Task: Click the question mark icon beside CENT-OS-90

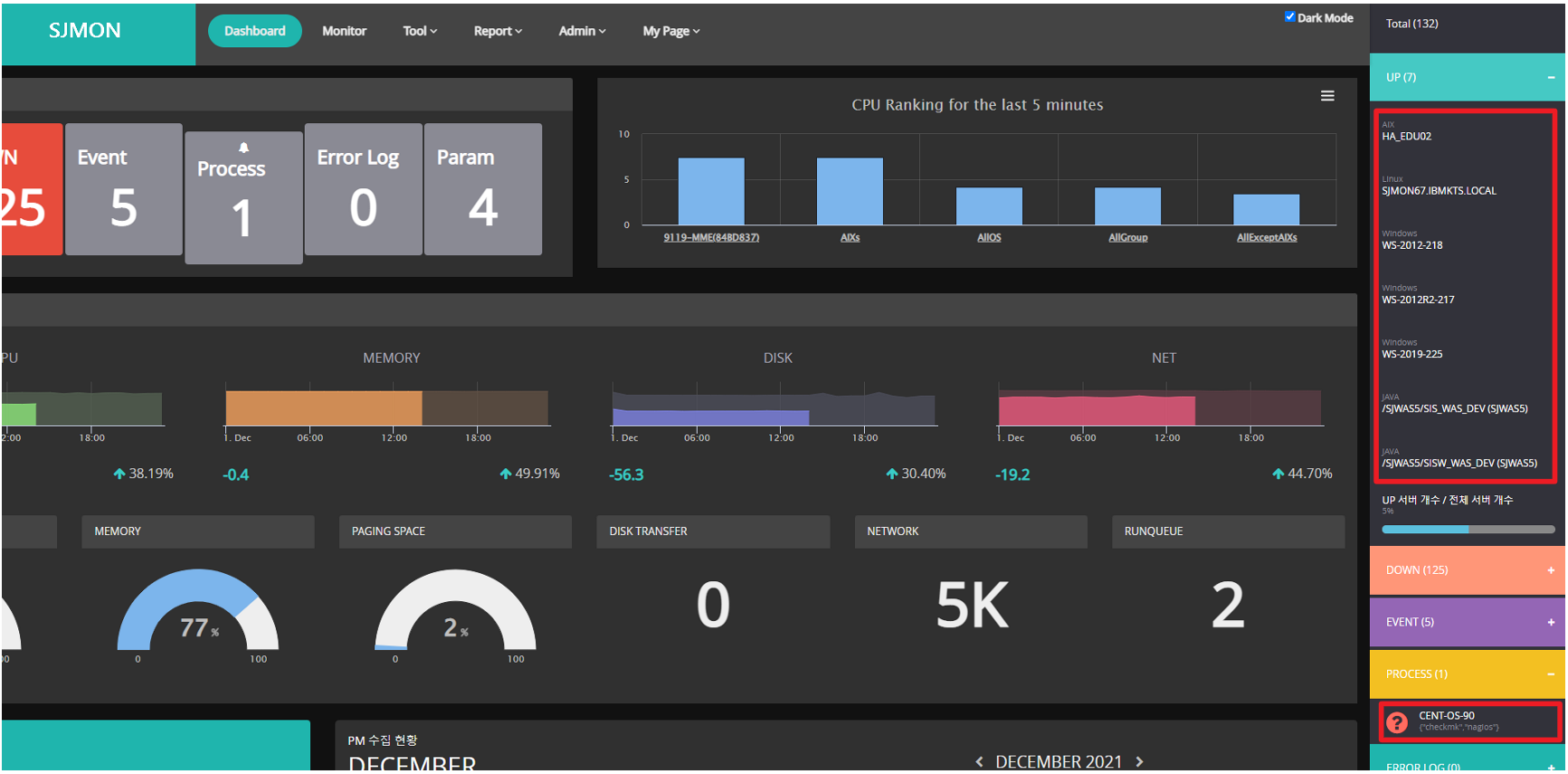Action: [x=1397, y=721]
